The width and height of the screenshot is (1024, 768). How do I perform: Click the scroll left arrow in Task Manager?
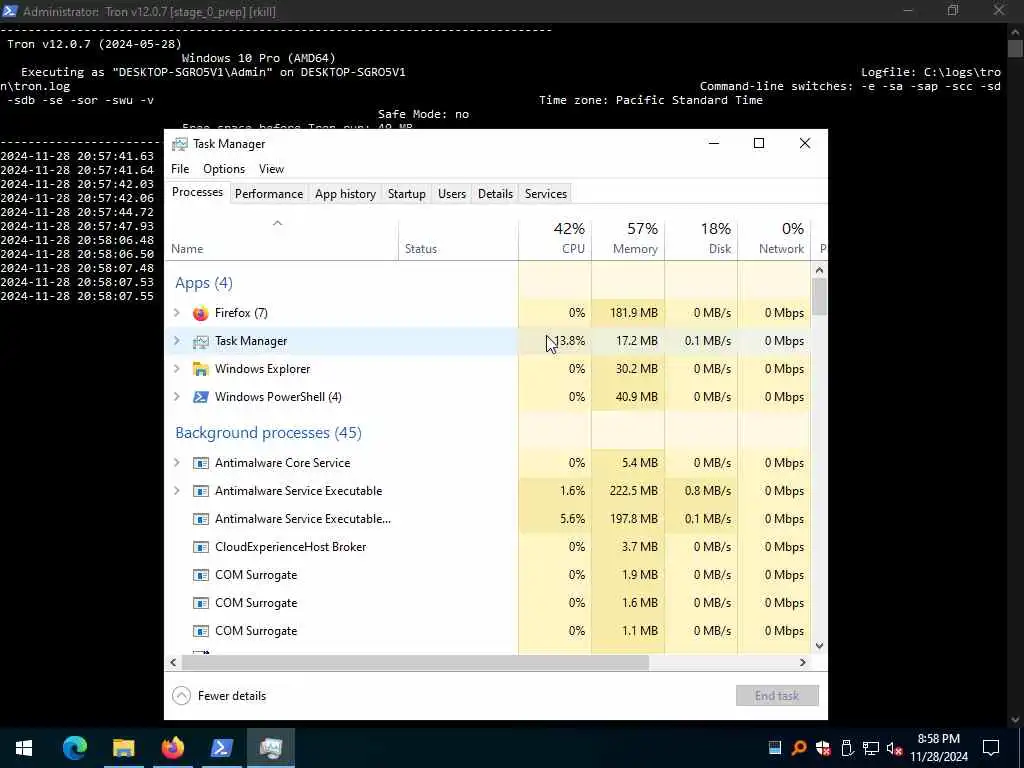(173, 662)
